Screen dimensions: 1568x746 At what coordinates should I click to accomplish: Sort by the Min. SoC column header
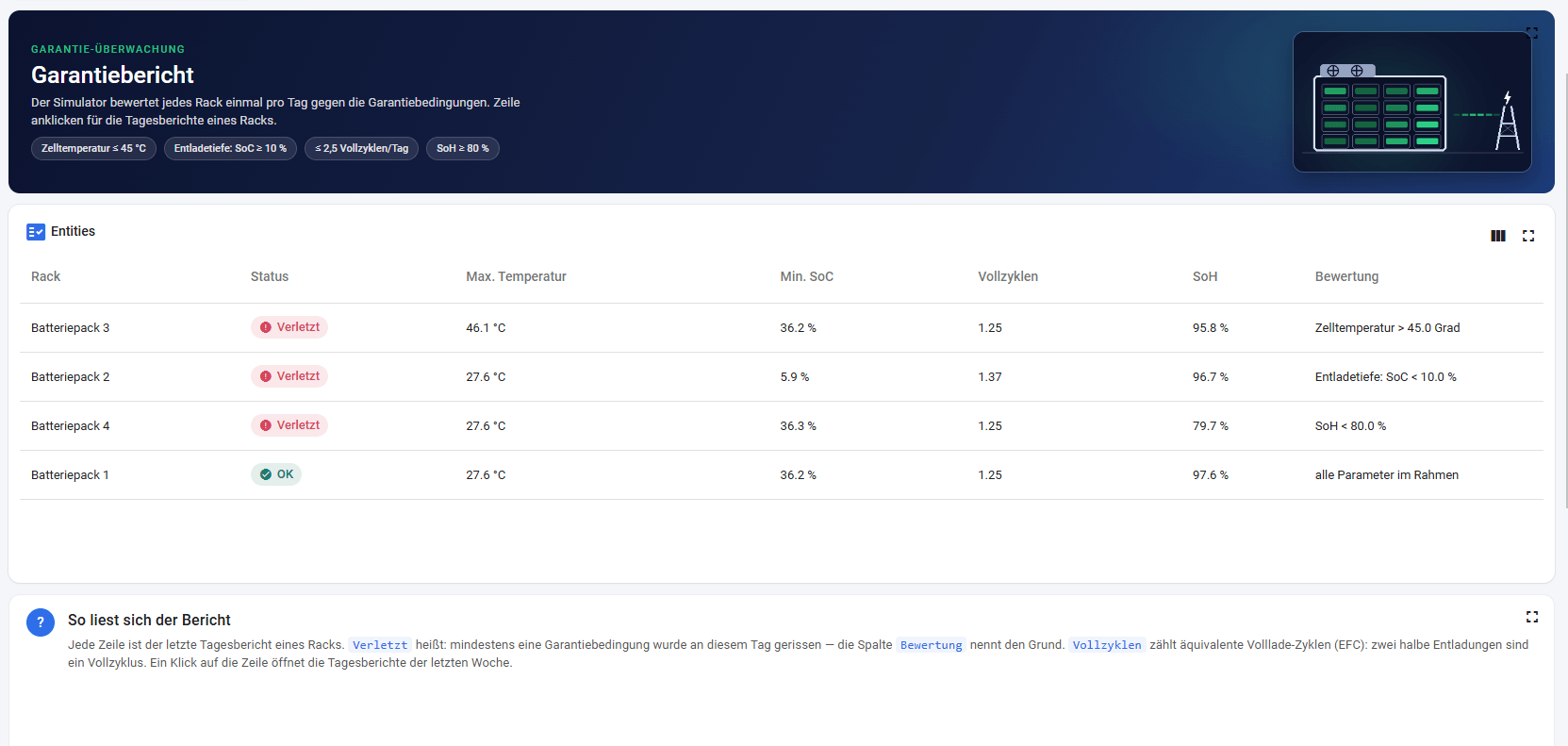(806, 276)
